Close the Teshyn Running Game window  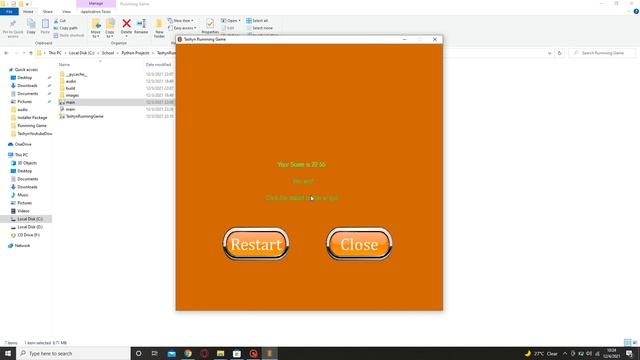tap(435, 39)
